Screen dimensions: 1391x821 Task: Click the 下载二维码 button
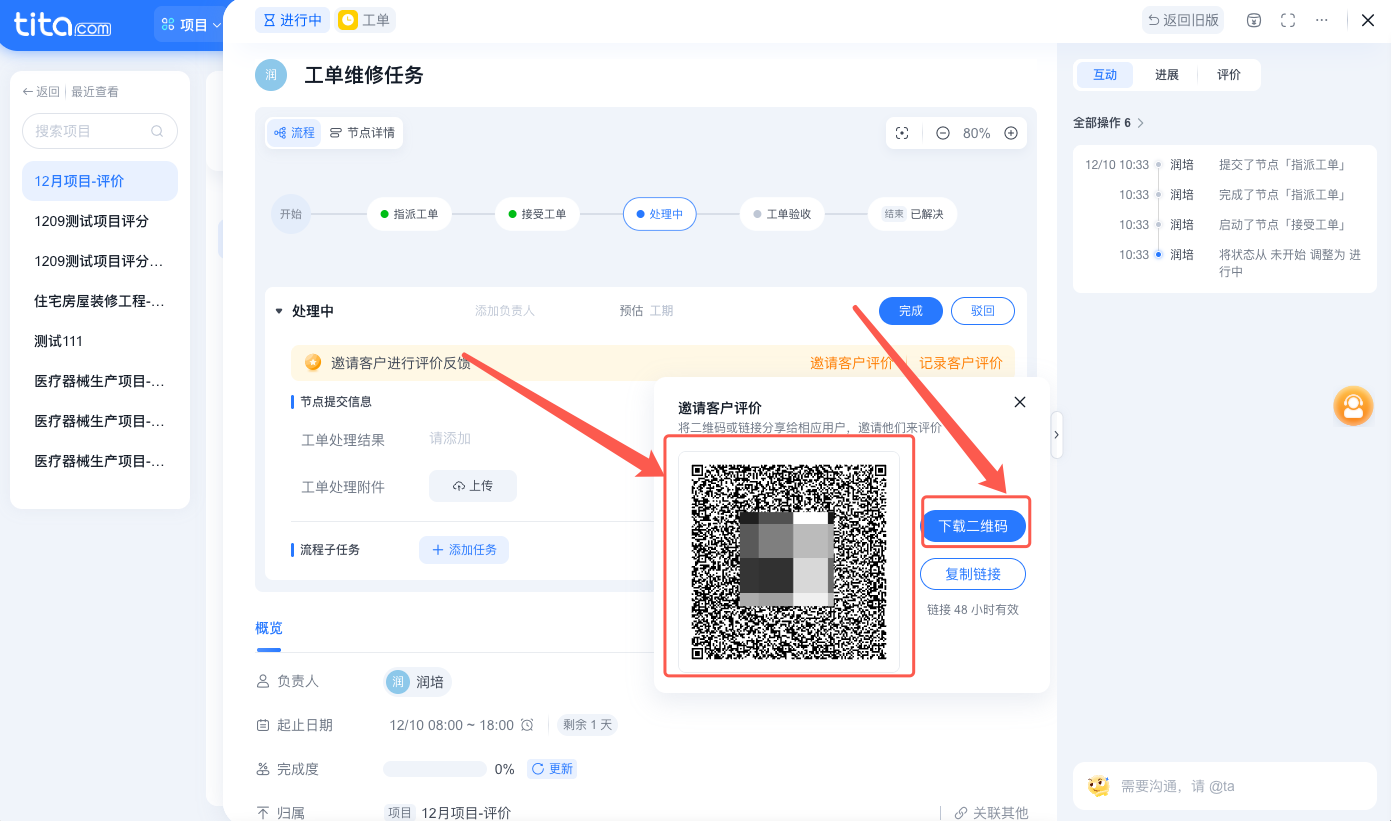point(973,526)
